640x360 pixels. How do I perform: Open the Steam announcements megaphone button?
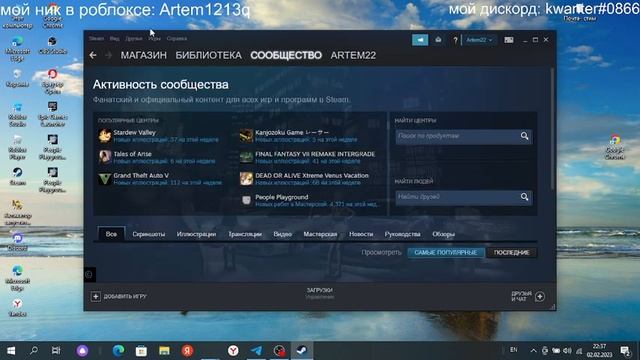point(420,40)
